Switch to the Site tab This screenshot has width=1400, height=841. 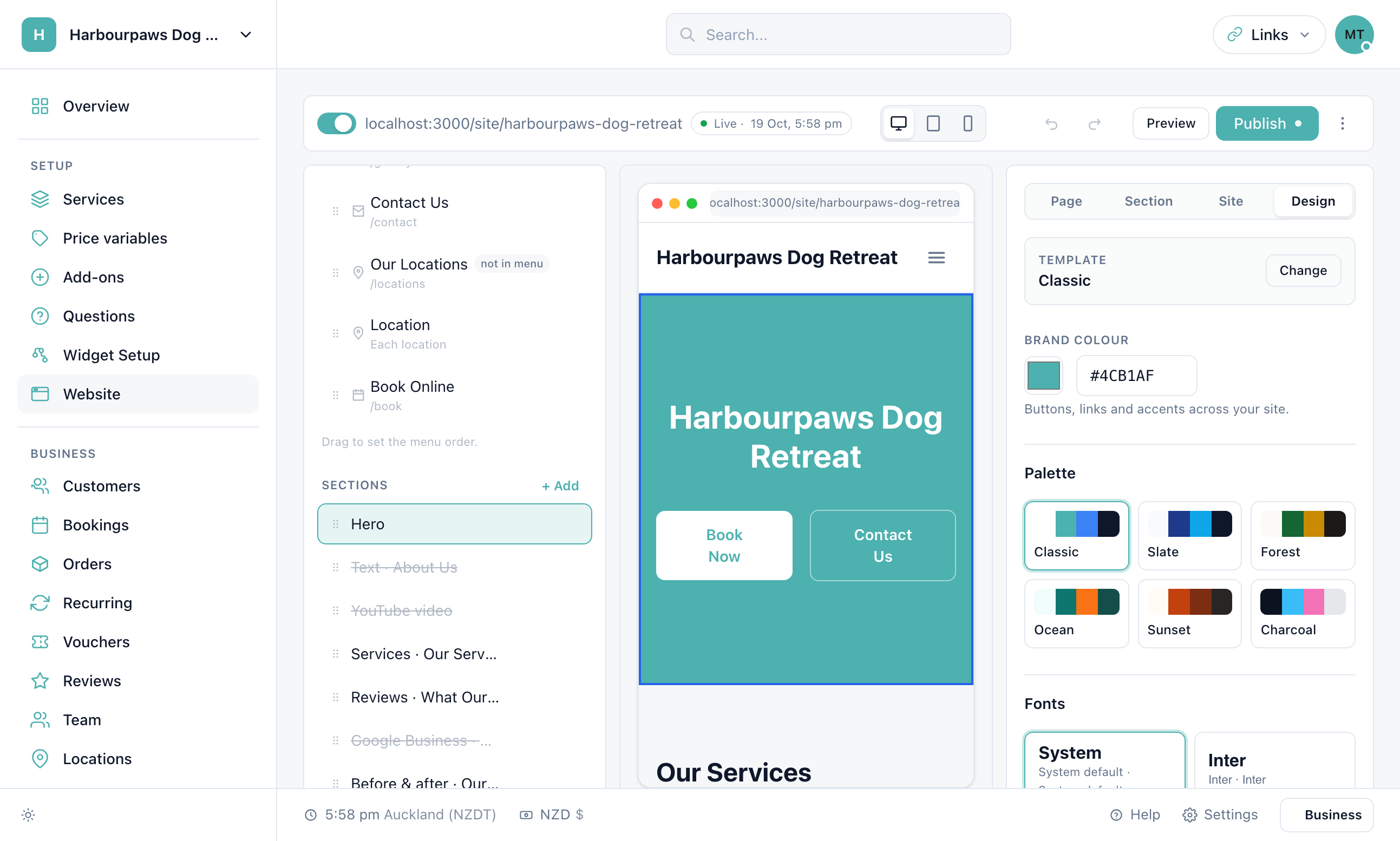pyautogui.click(x=1230, y=201)
